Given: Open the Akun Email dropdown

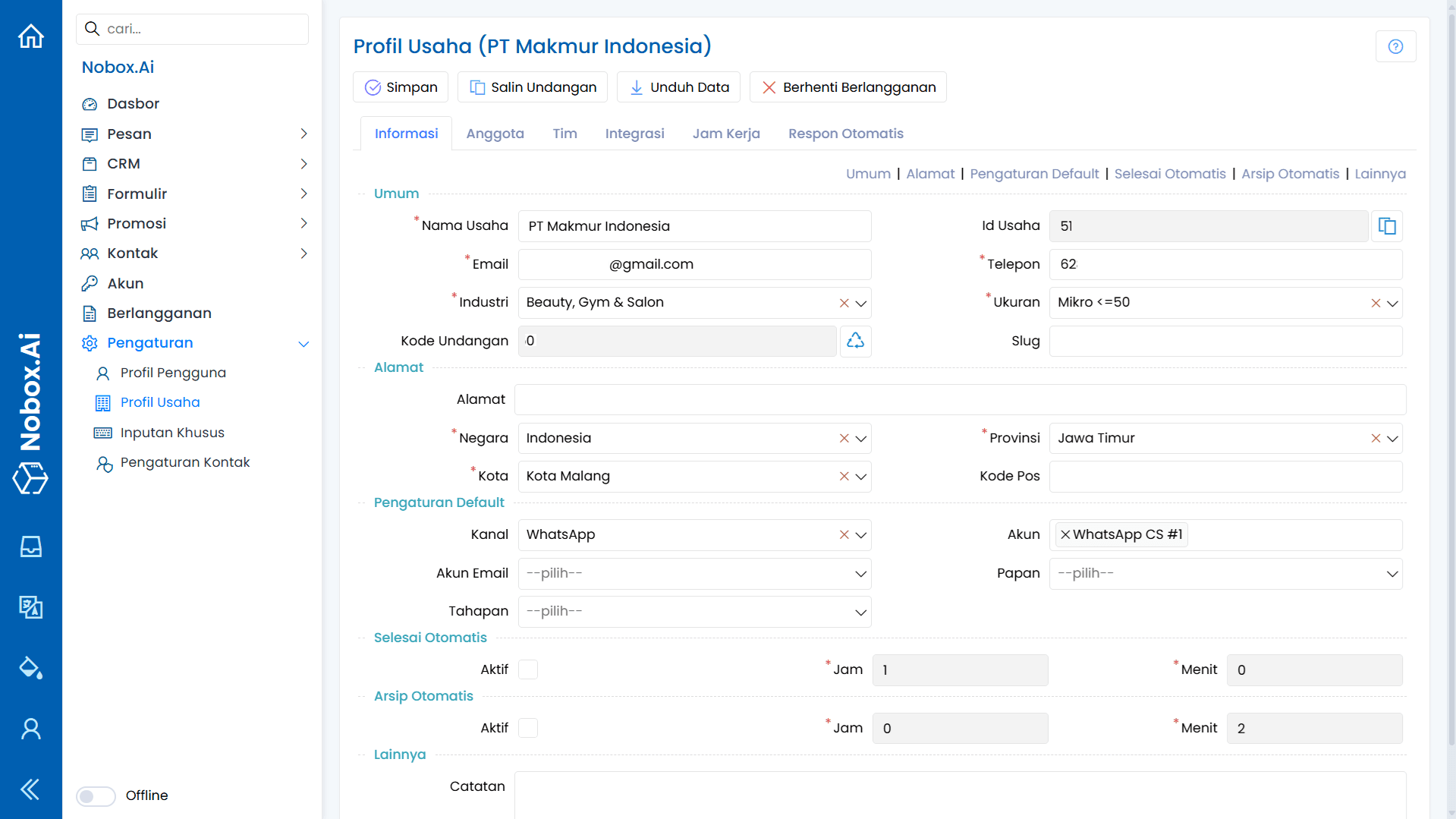Looking at the screenshot, I should click(x=693, y=573).
